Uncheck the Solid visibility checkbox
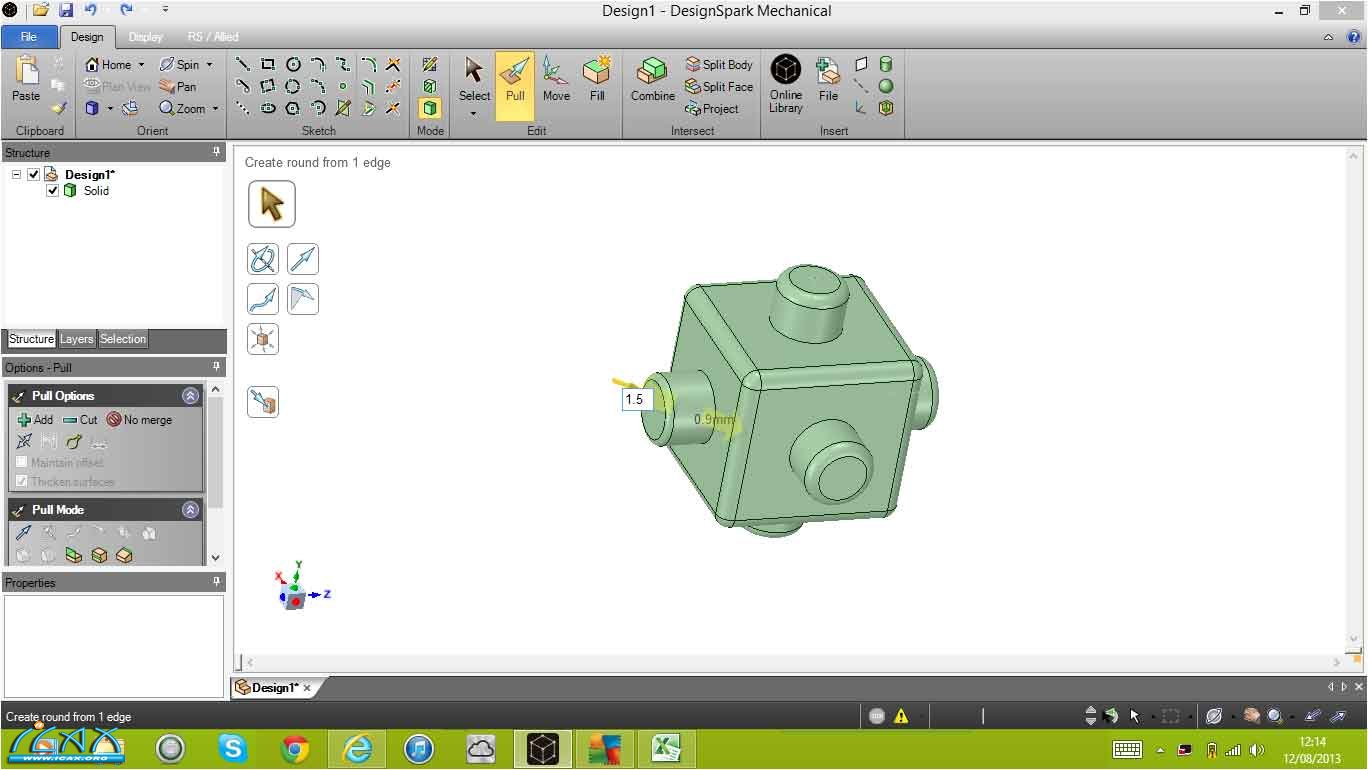Image resolution: width=1368 pixels, height=770 pixels. coord(53,191)
